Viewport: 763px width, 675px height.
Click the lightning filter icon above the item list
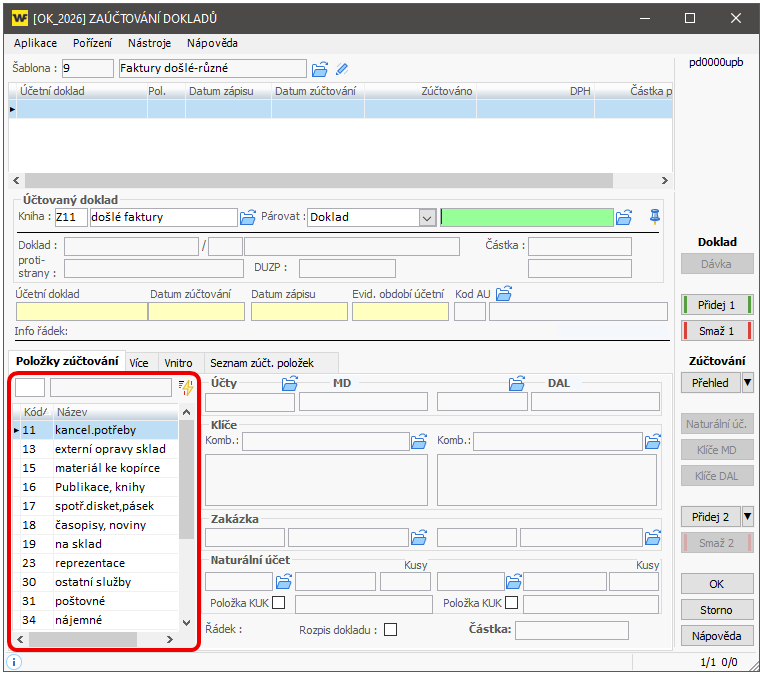[186, 387]
